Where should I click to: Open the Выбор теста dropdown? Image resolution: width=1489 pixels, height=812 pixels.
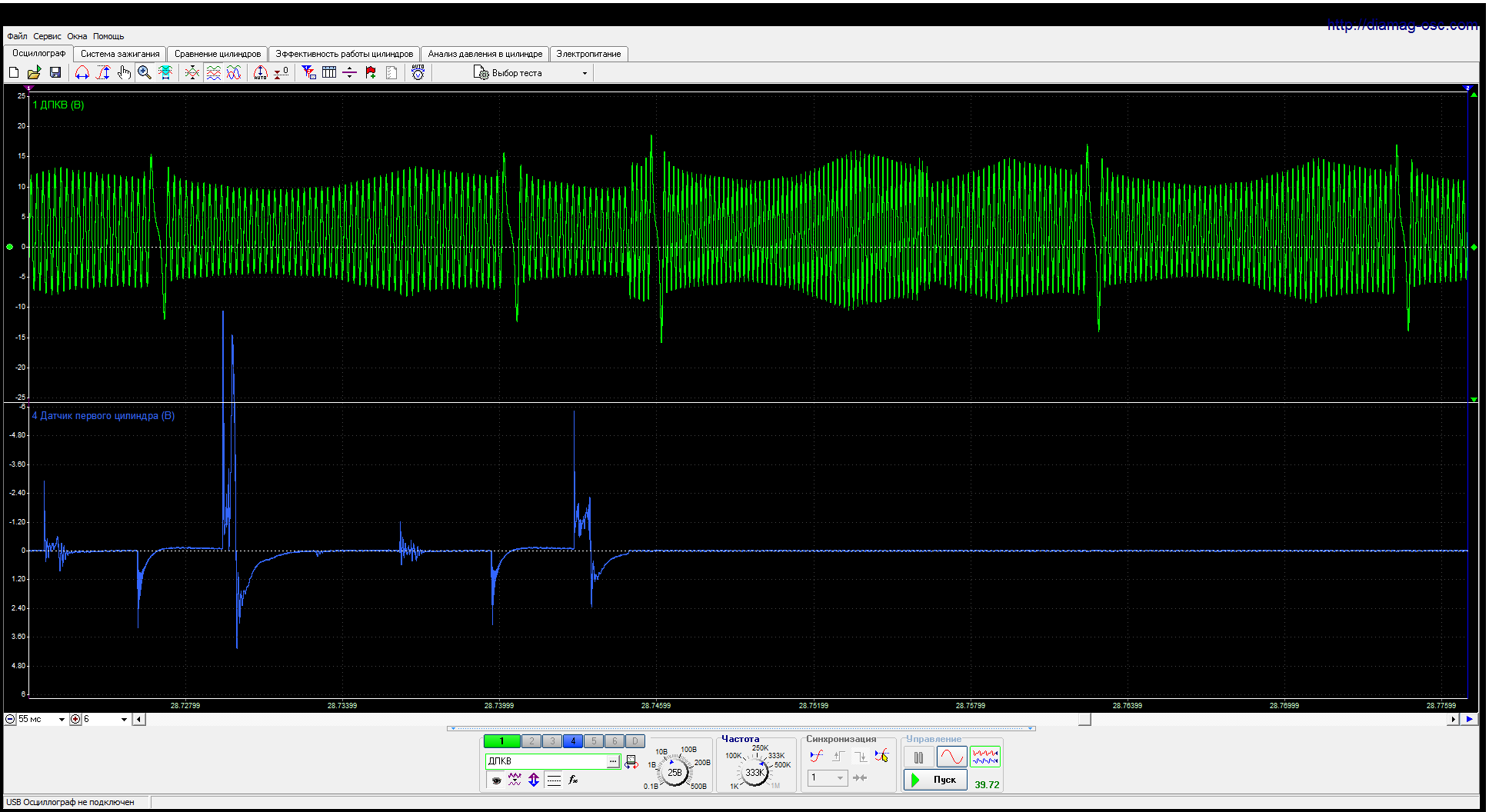pyautogui.click(x=531, y=73)
